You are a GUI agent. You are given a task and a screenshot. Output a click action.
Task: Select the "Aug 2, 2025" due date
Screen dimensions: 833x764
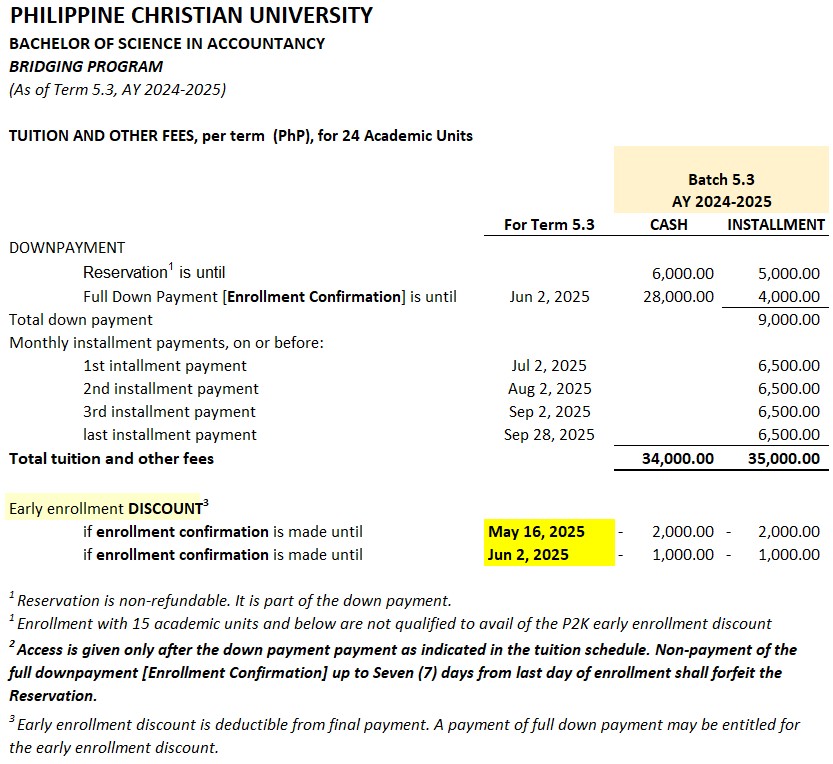pyautogui.click(x=549, y=388)
